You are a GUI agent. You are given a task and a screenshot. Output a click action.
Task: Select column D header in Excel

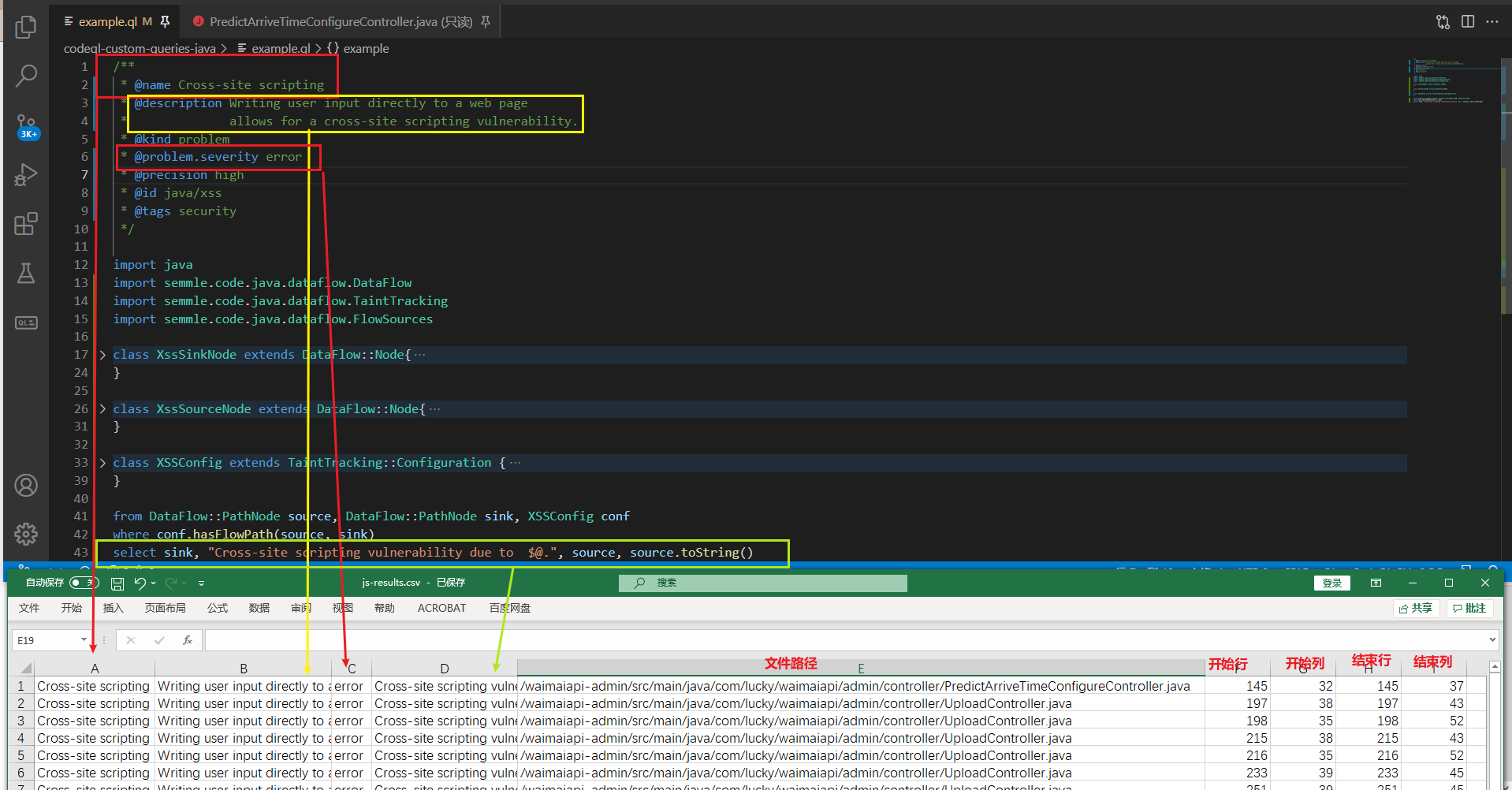445,668
